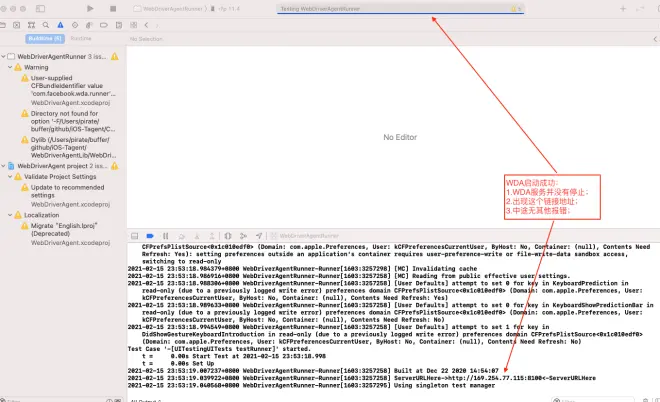Image resolution: width=660 pixels, height=402 pixels.
Task: Toggle the navigator sidebar panel icon
Action: click(x=40, y=8)
